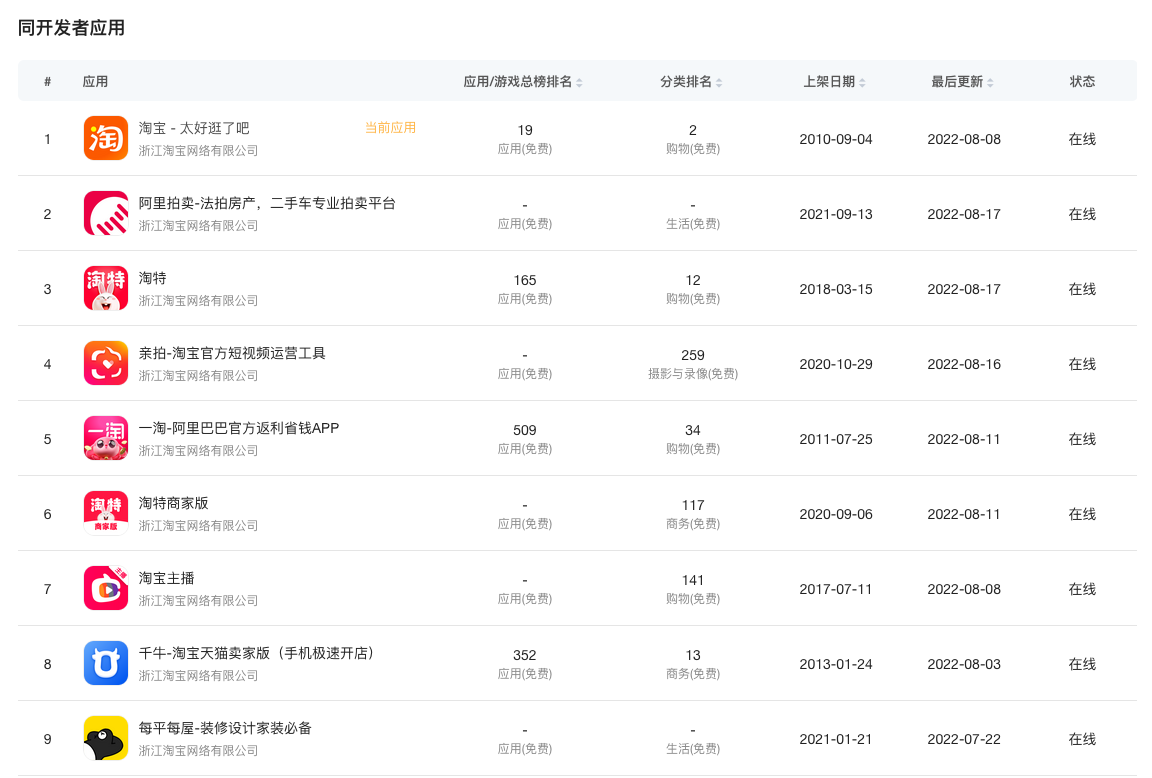Click category rank 141 for 淘宝主播
1152x778 pixels.
pyautogui.click(x=693, y=580)
